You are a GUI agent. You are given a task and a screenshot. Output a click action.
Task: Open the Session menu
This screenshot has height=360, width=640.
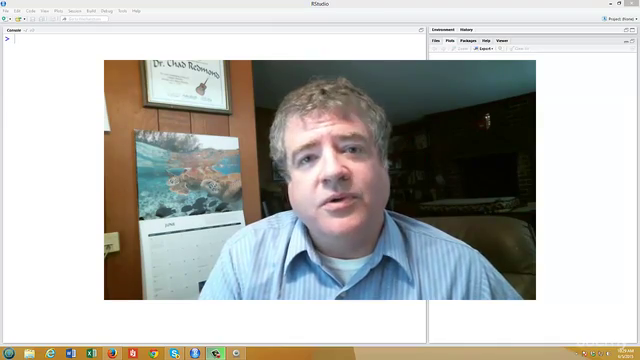[x=75, y=11]
